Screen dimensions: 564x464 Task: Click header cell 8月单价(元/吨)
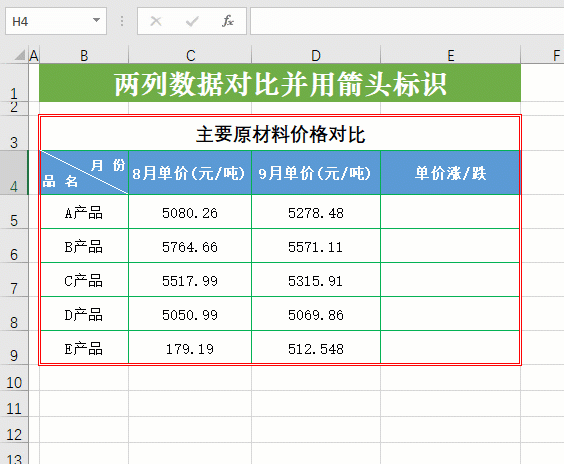click(x=190, y=173)
